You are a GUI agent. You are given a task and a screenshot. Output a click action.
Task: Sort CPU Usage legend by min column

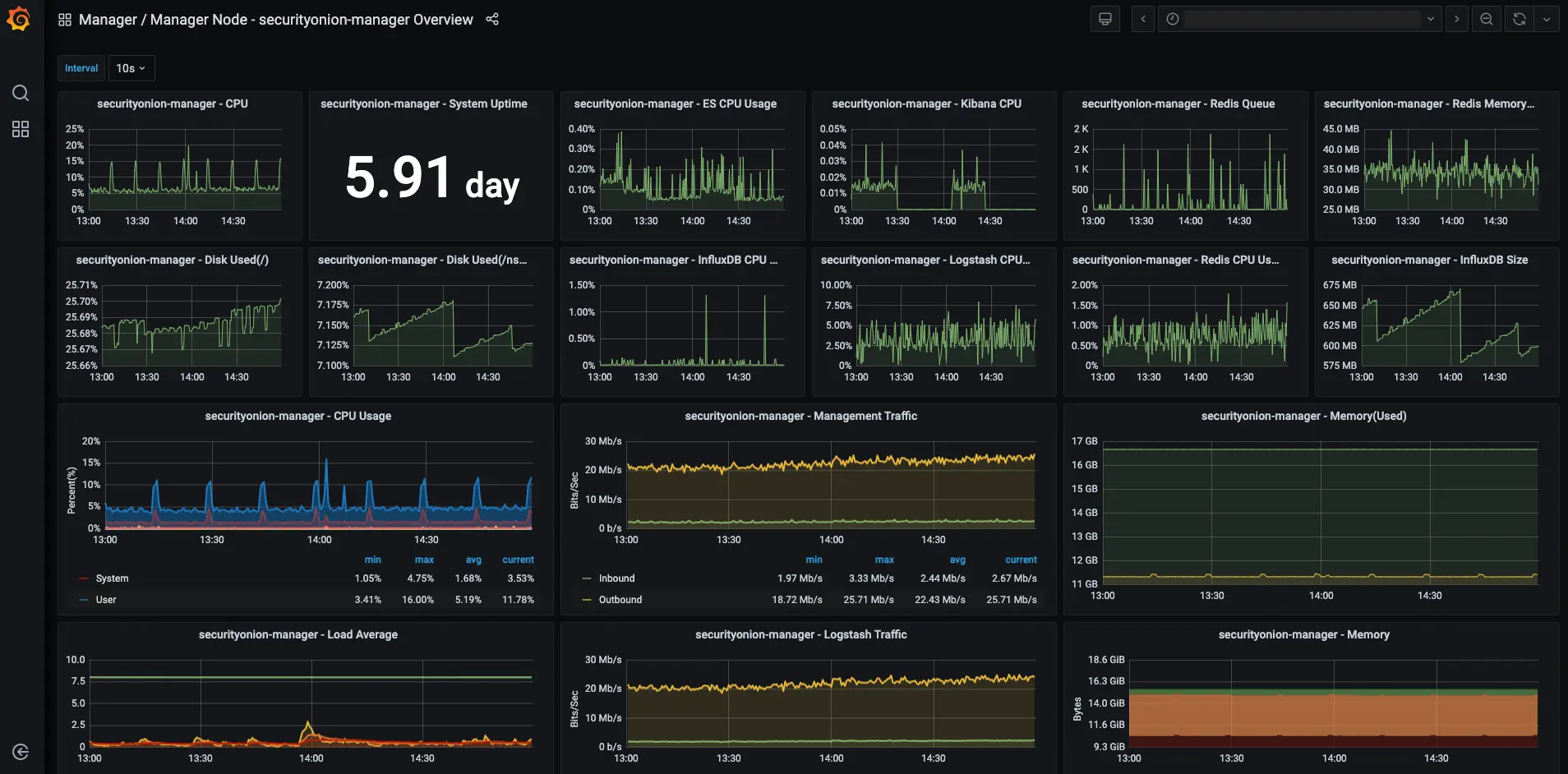coord(373,560)
